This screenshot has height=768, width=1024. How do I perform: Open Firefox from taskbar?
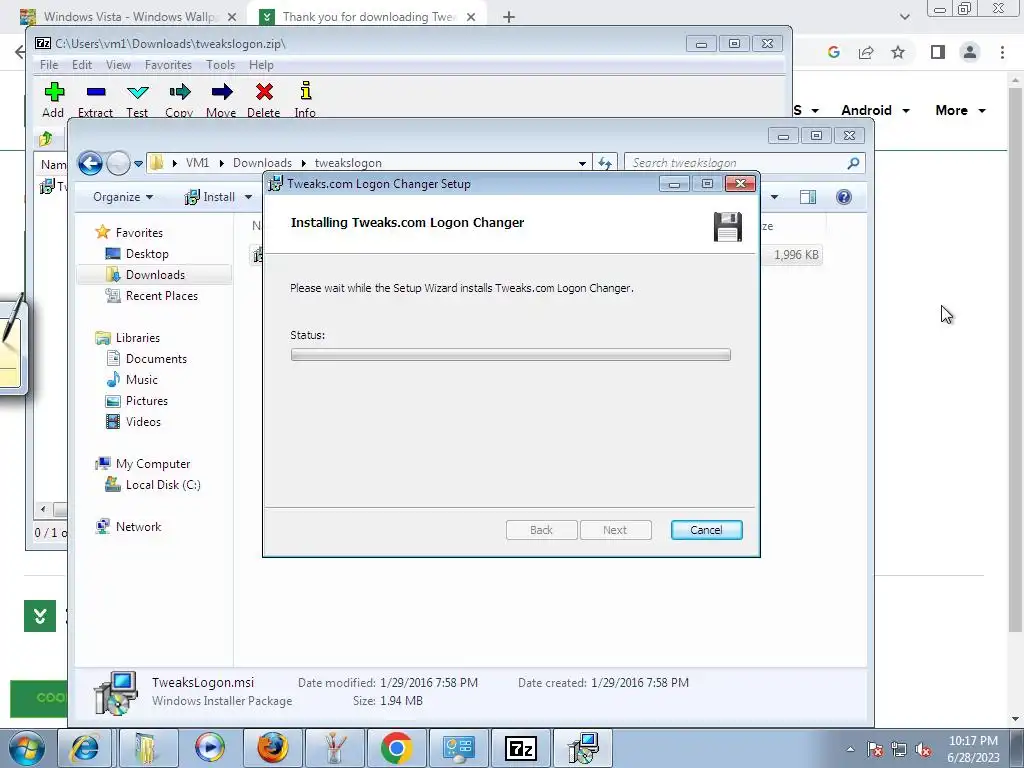point(272,748)
